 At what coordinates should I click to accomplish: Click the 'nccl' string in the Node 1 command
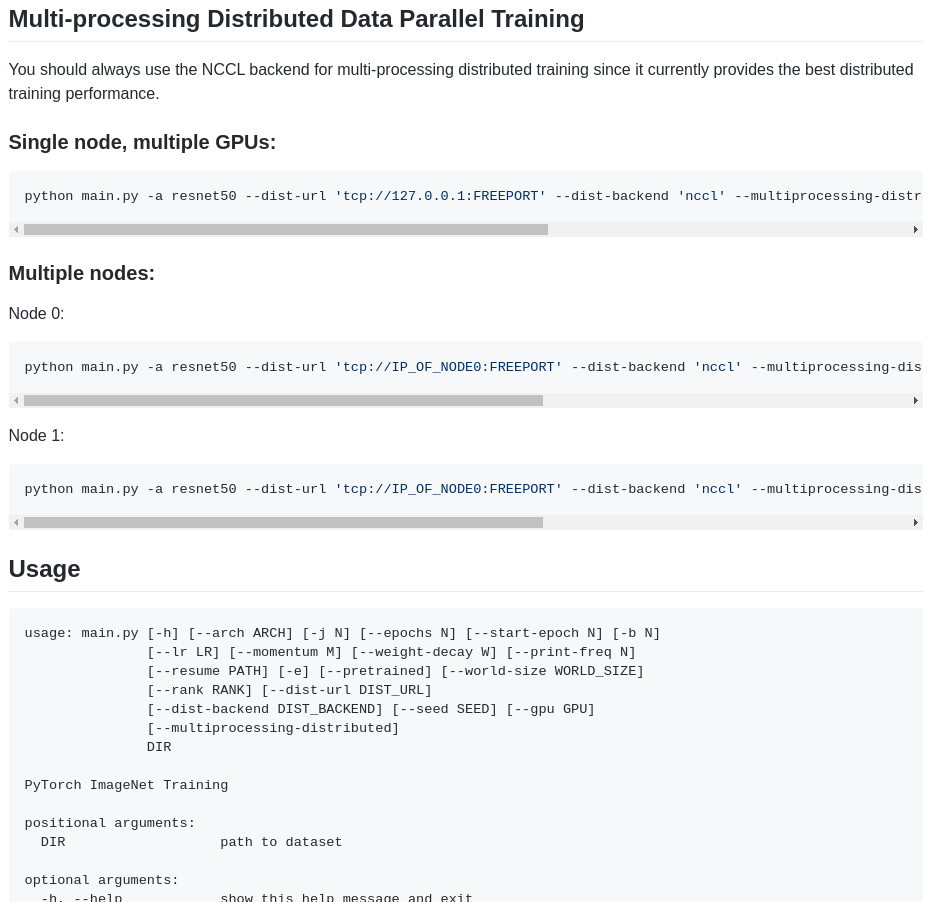tap(717, 489)
